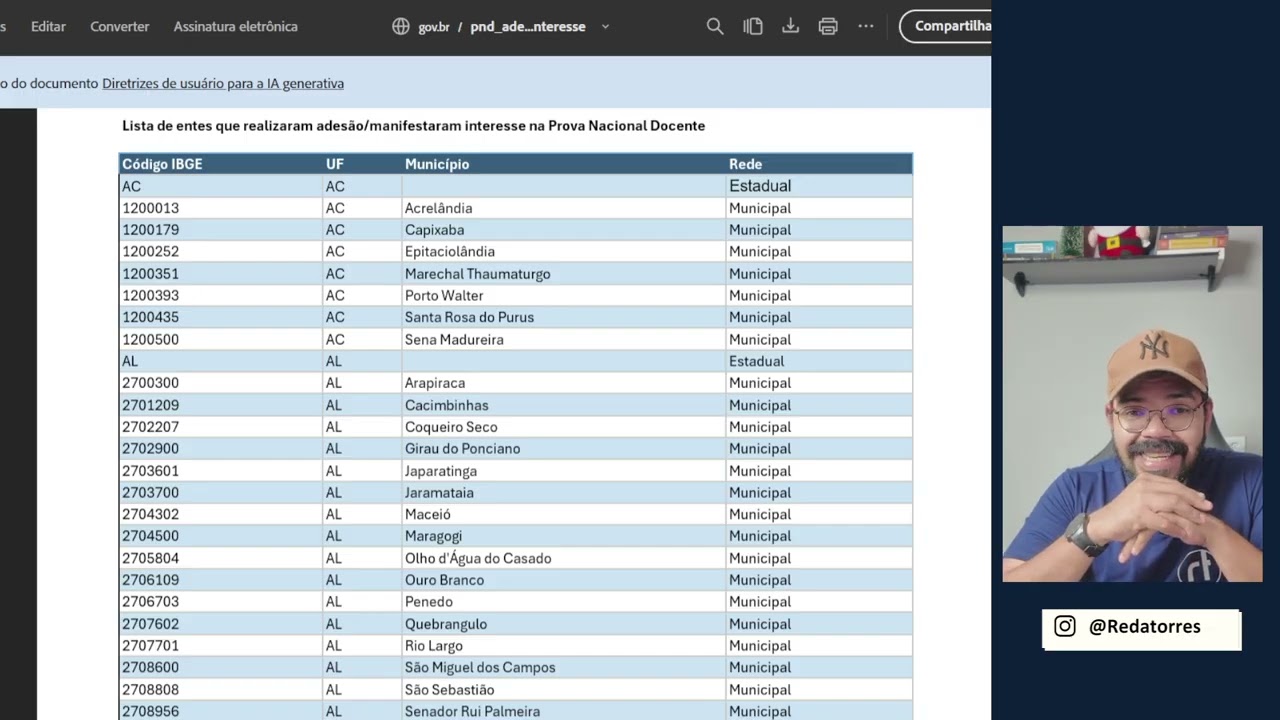Image resolution: width=1280 pixels, height=720 pixels.
Task: Select the Ouro Branco cell
Action: coord(563,580)
